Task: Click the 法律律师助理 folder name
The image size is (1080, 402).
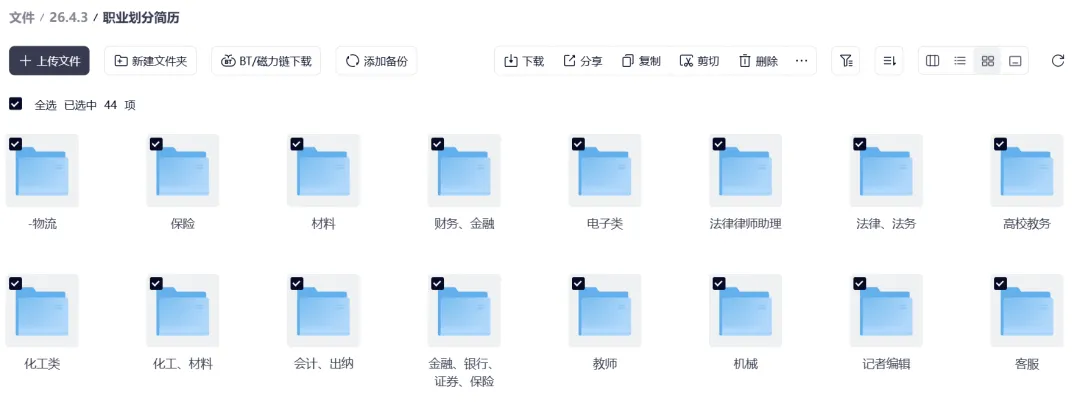Action: tap(745, 224)
